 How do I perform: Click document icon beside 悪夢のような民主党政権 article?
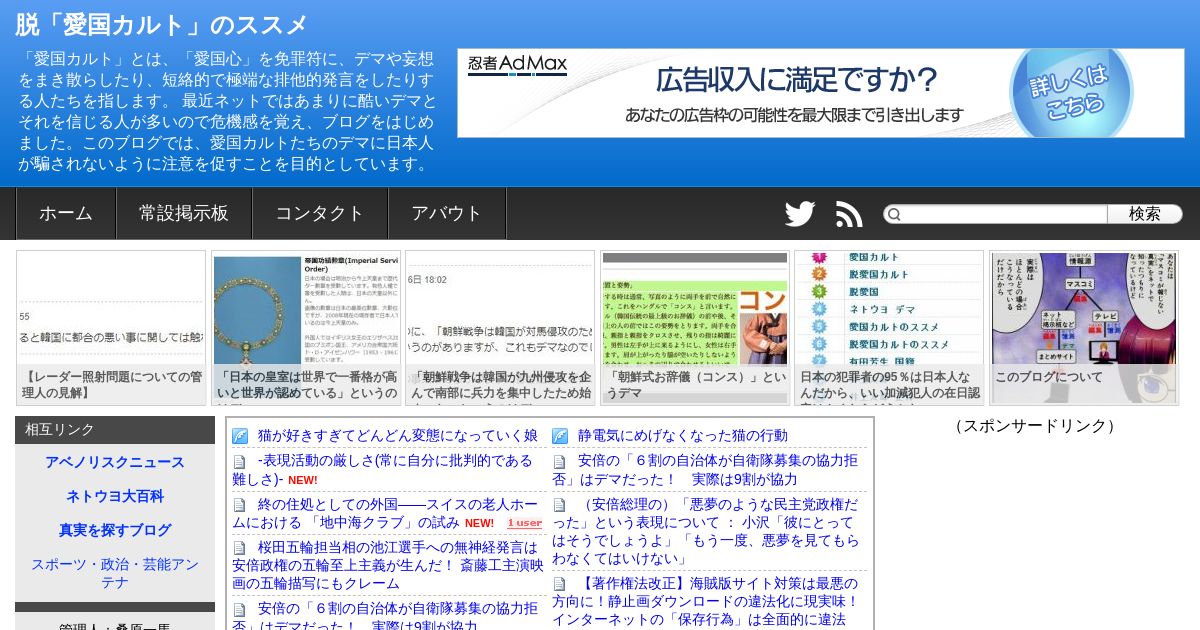560,505
